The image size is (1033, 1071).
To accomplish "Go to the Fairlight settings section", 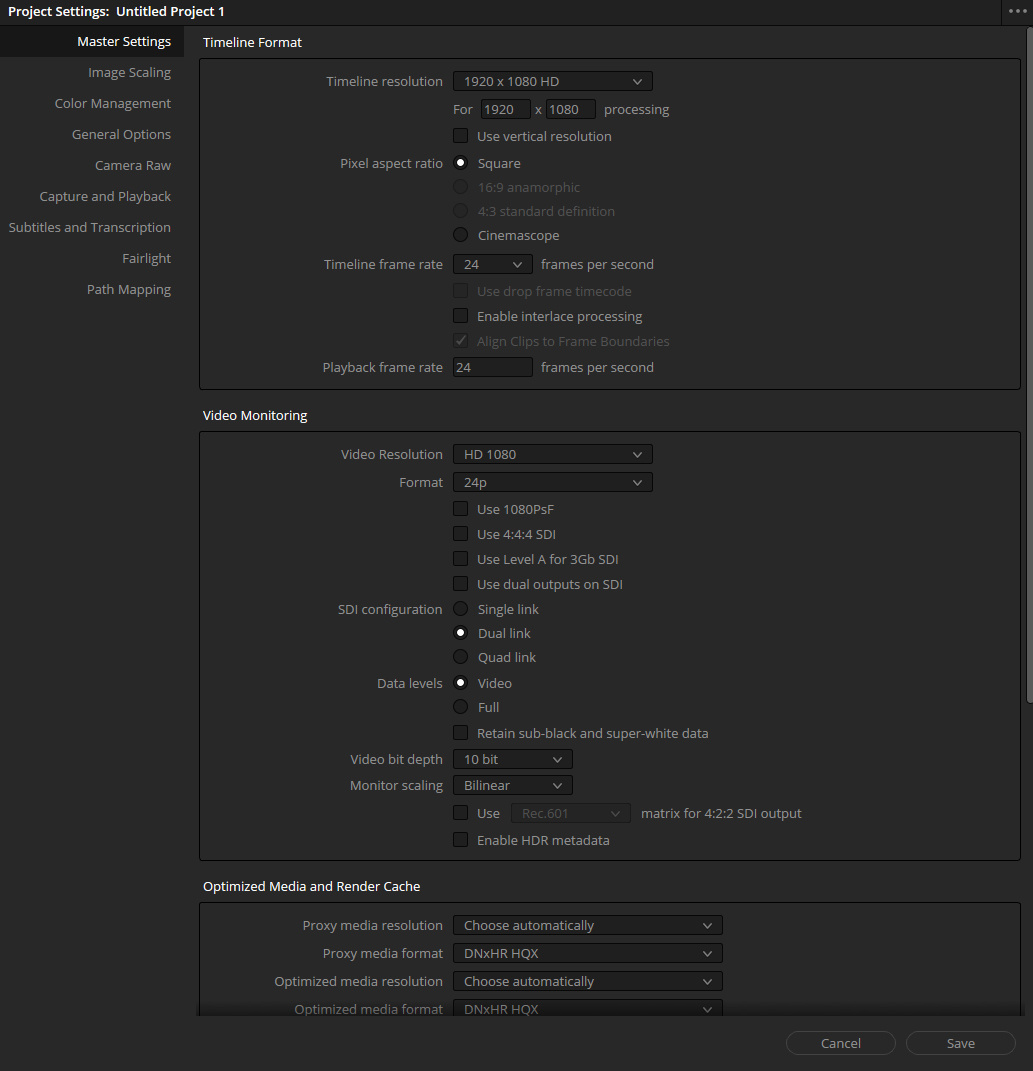I will (x=146, y=258).
